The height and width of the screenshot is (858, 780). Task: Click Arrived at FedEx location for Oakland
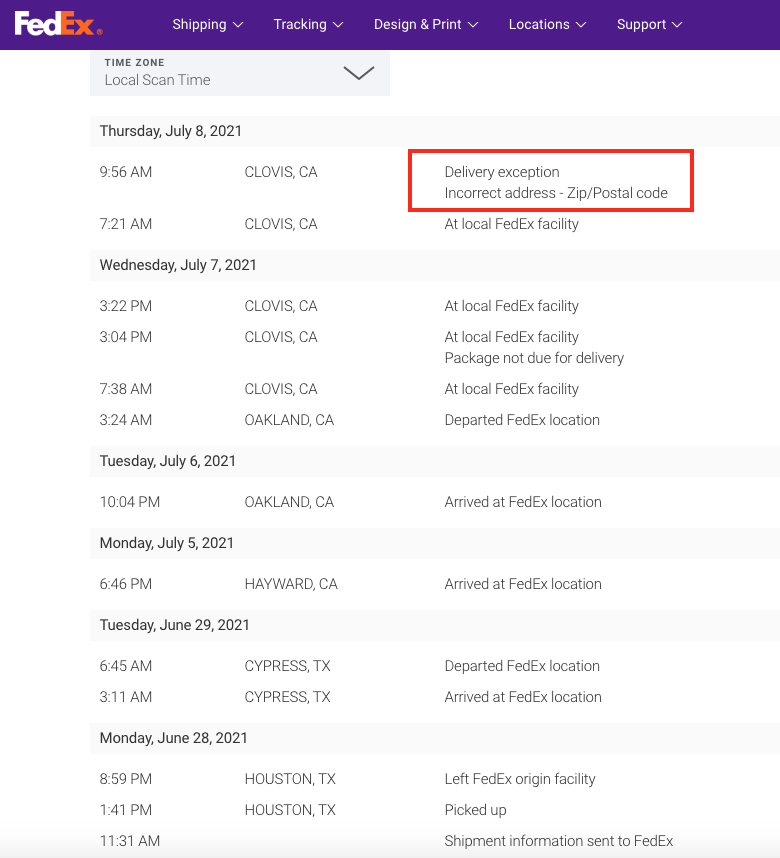(x=523, y=502)
